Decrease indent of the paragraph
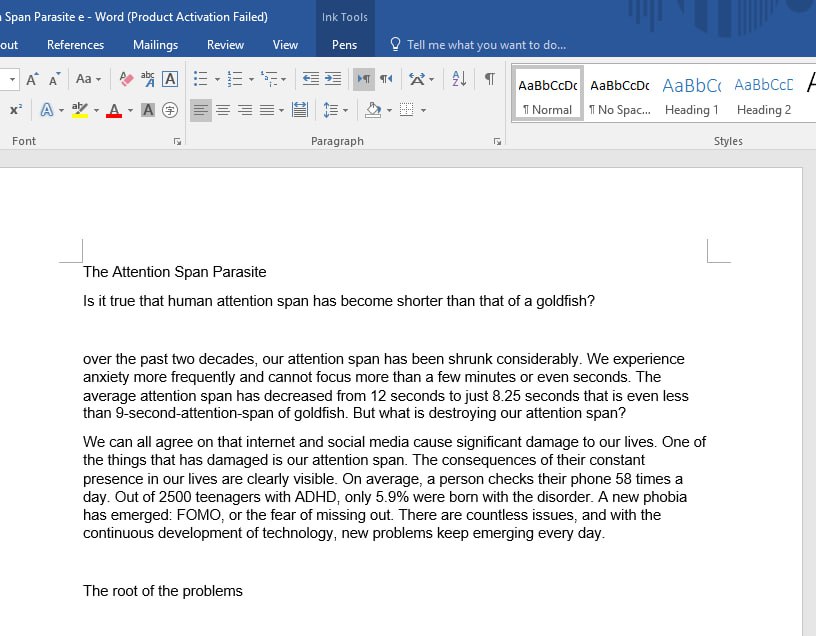 pyautogui.click(x=311, y=78)
